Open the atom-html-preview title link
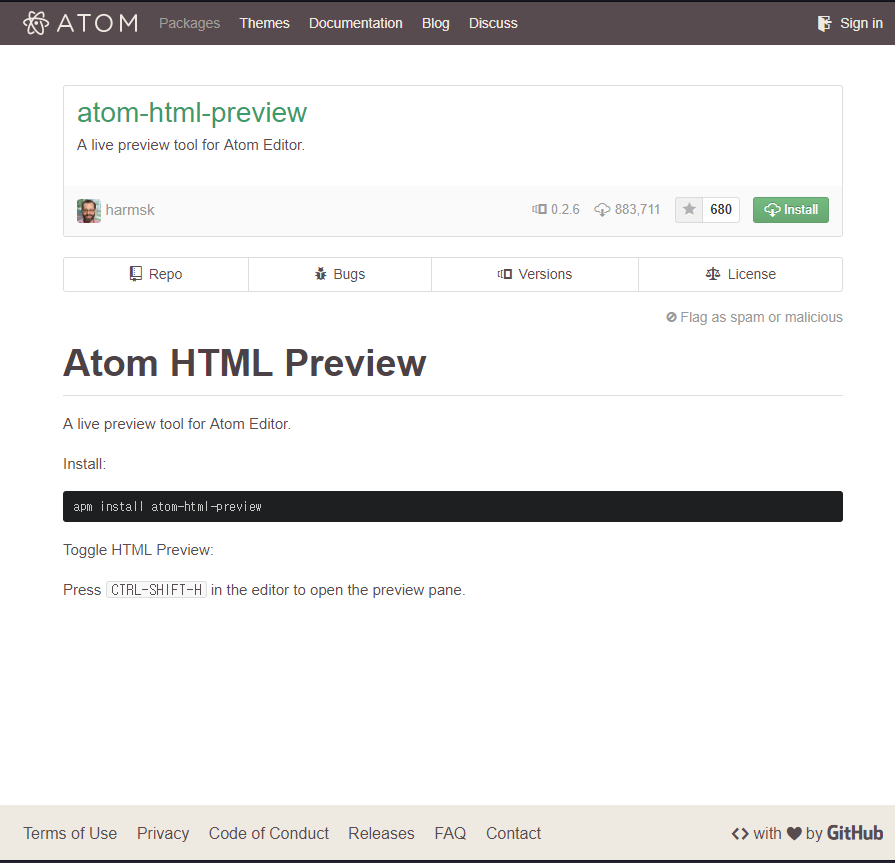Viewport: 895px width, 863px height. coord(192,112)
